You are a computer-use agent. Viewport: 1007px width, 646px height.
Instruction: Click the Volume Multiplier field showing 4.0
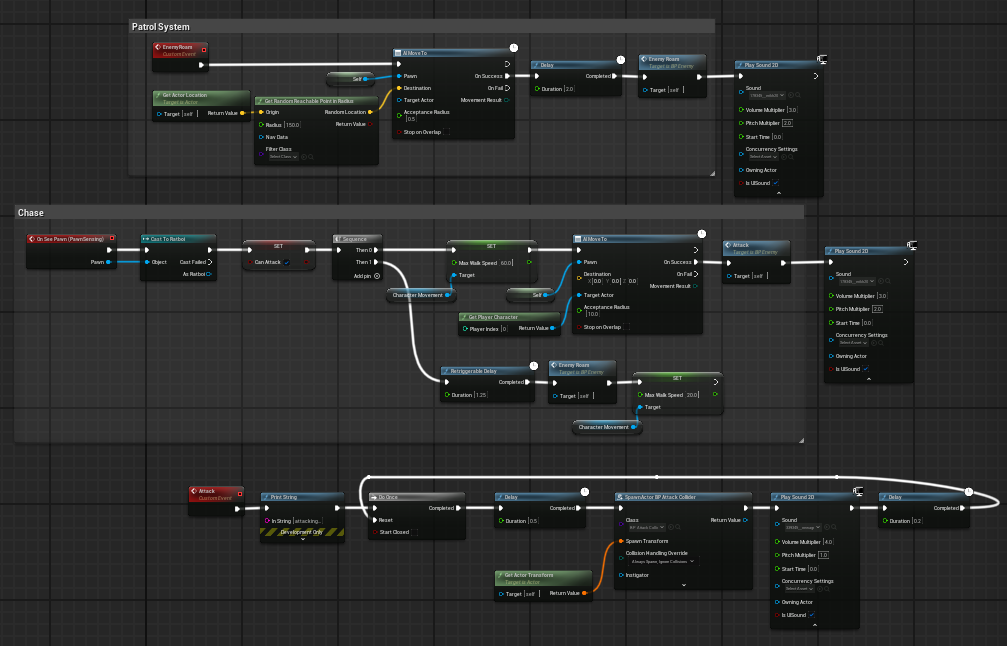click(828, 542)
